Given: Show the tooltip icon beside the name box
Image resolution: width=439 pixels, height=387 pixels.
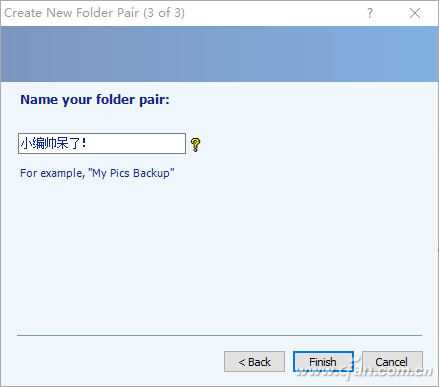Looking at the screenshot, I should [196, 145].
